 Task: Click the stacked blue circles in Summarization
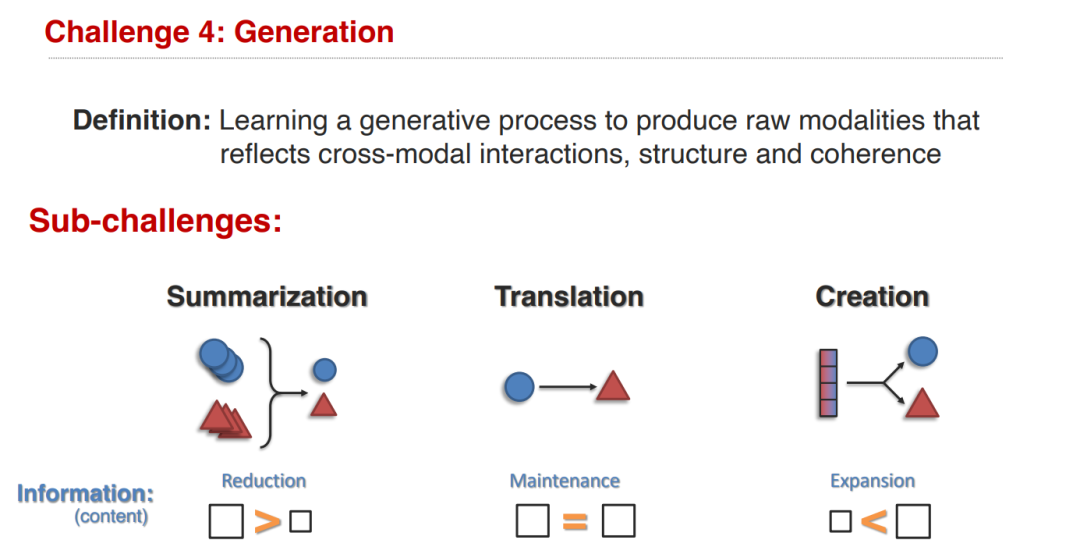pyautogui.click(x=221, y=360)
